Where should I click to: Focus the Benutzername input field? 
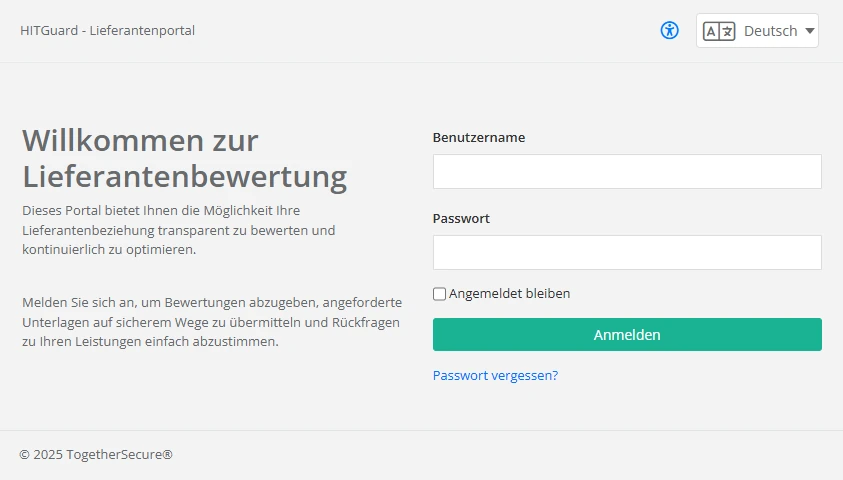pyautogui.click(x=627, y=172)
